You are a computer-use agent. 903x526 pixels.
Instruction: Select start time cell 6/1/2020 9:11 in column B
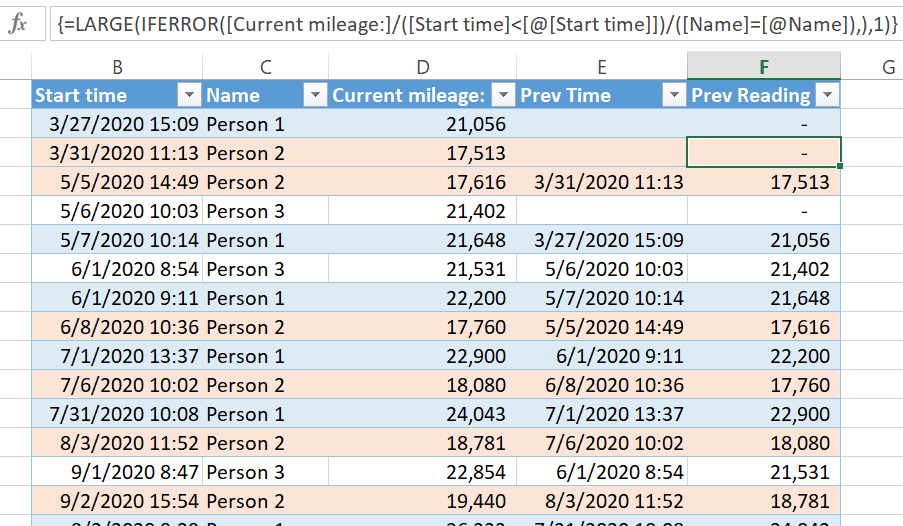pyautogui.click(x=117, y=298)
